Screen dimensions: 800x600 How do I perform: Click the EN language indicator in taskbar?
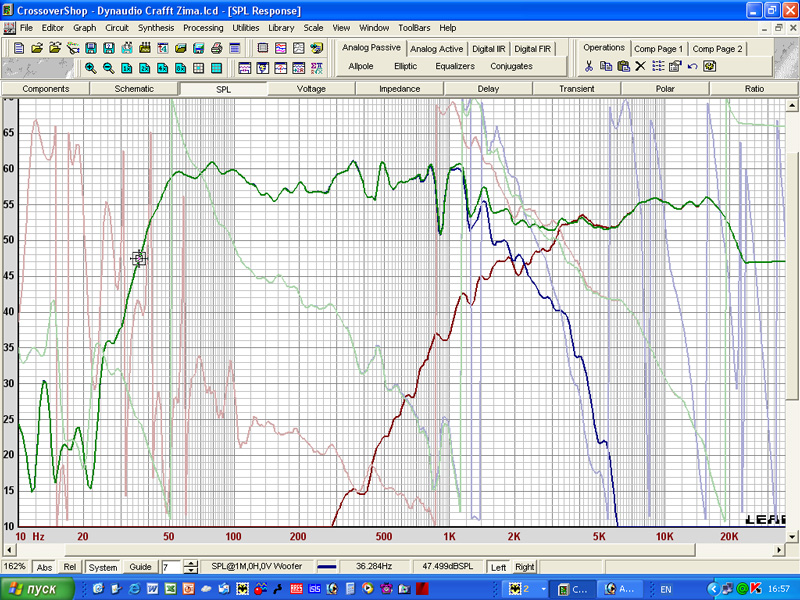click(x=666, y=589)
